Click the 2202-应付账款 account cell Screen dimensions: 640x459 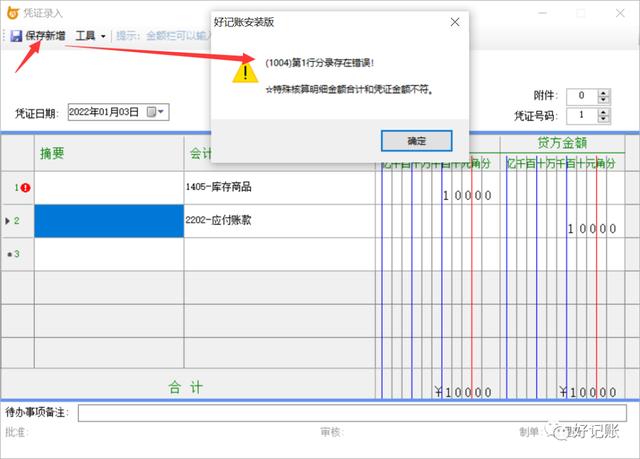tap(280, 221)
